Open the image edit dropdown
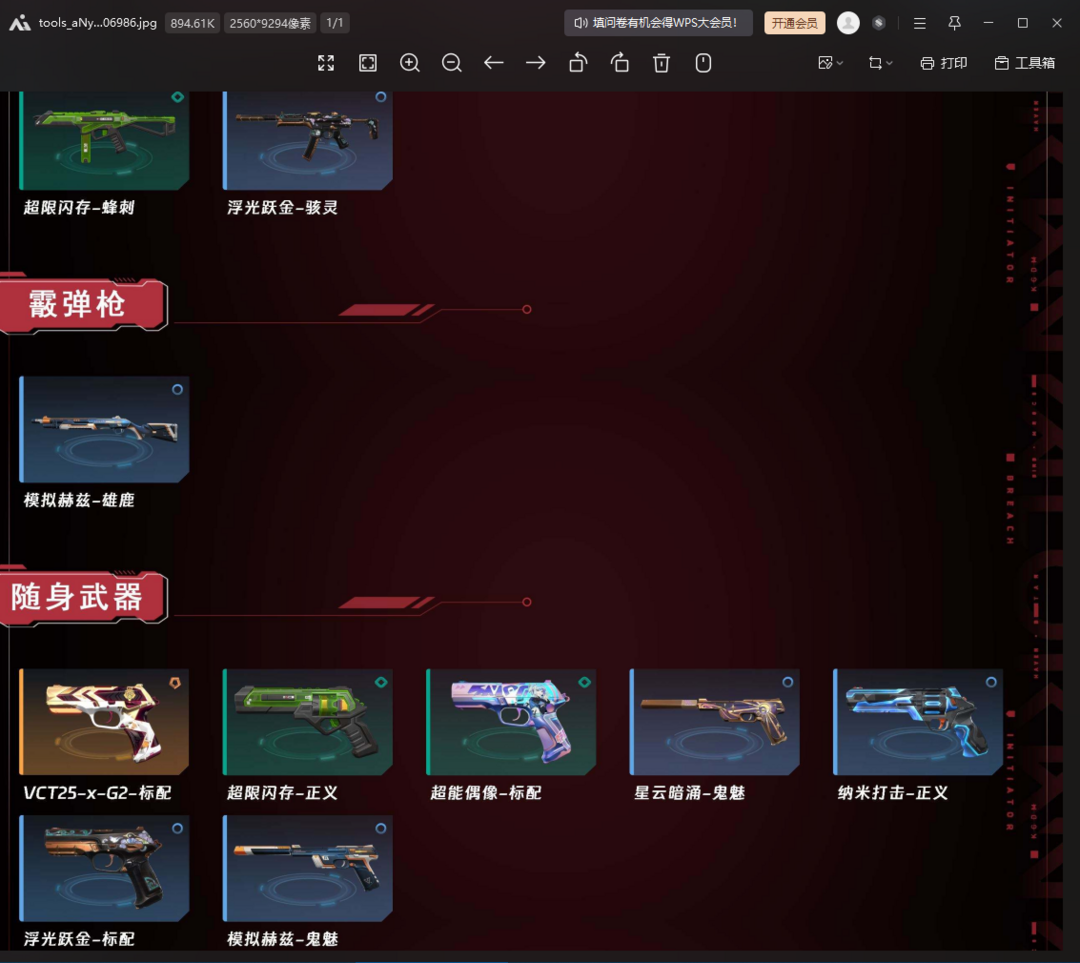The height and width of the screenshot is (963, 1080). click(x=831, y=63)
